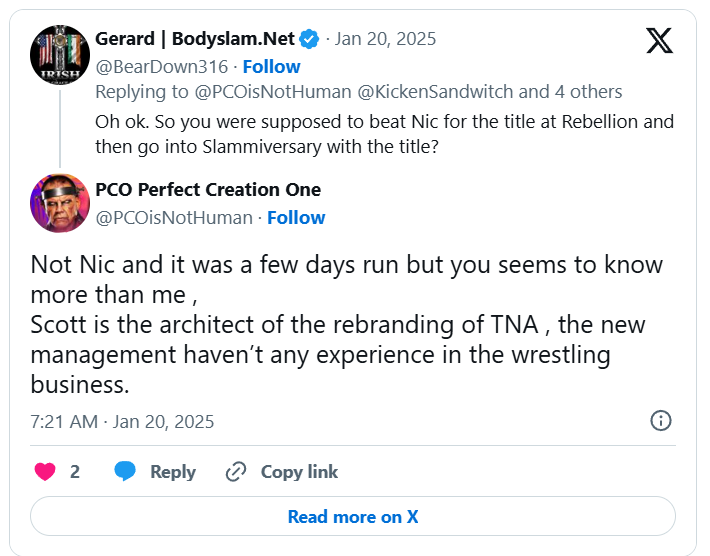Follow @BearDown316
Image resolution: width=710 pixels, height=556 pixels.
pos(271,66)
